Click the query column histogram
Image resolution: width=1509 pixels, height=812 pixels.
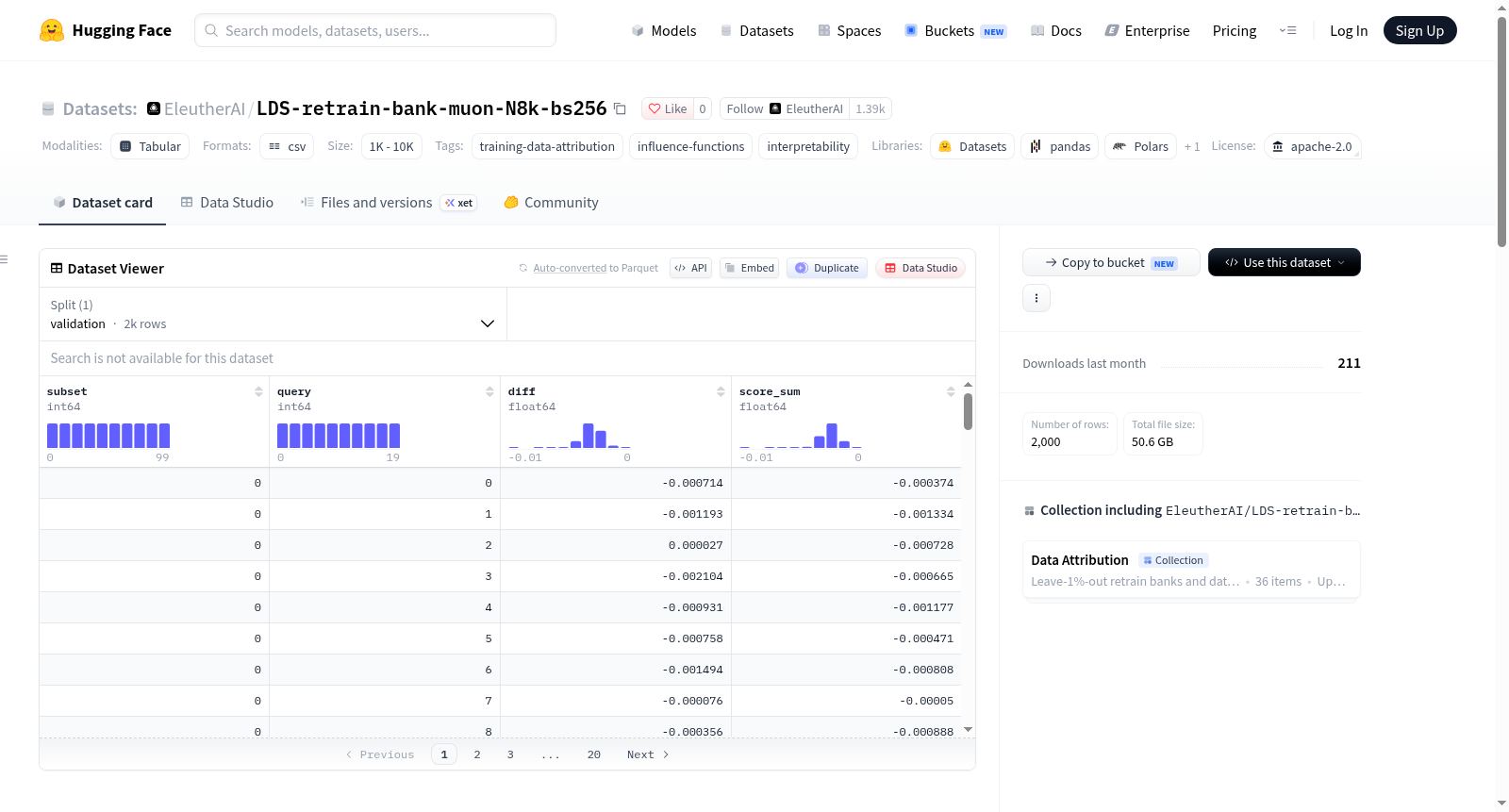coord(339,436)
